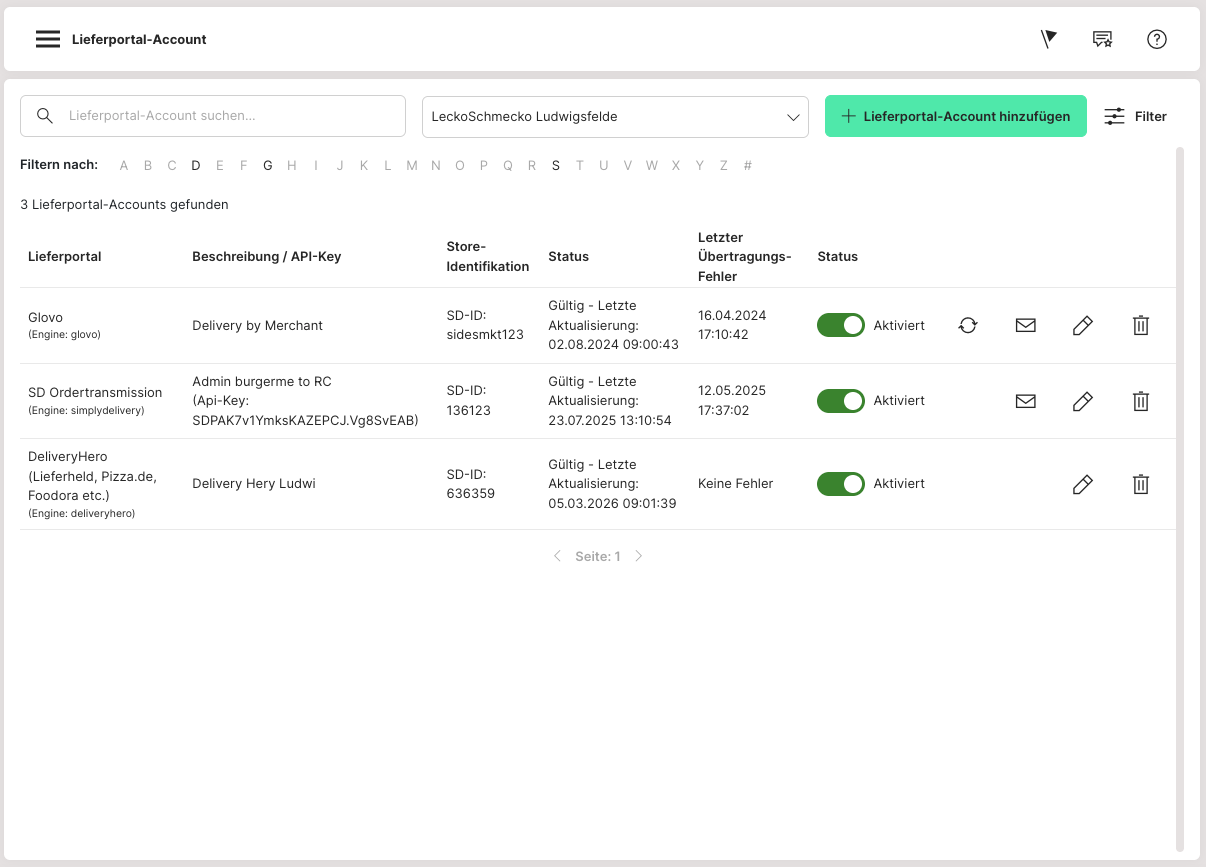This screenshot has width=1206, height=867.
Task: Click Lieferportal-Account hinzufügen button
Action: [x=955, y=116]
